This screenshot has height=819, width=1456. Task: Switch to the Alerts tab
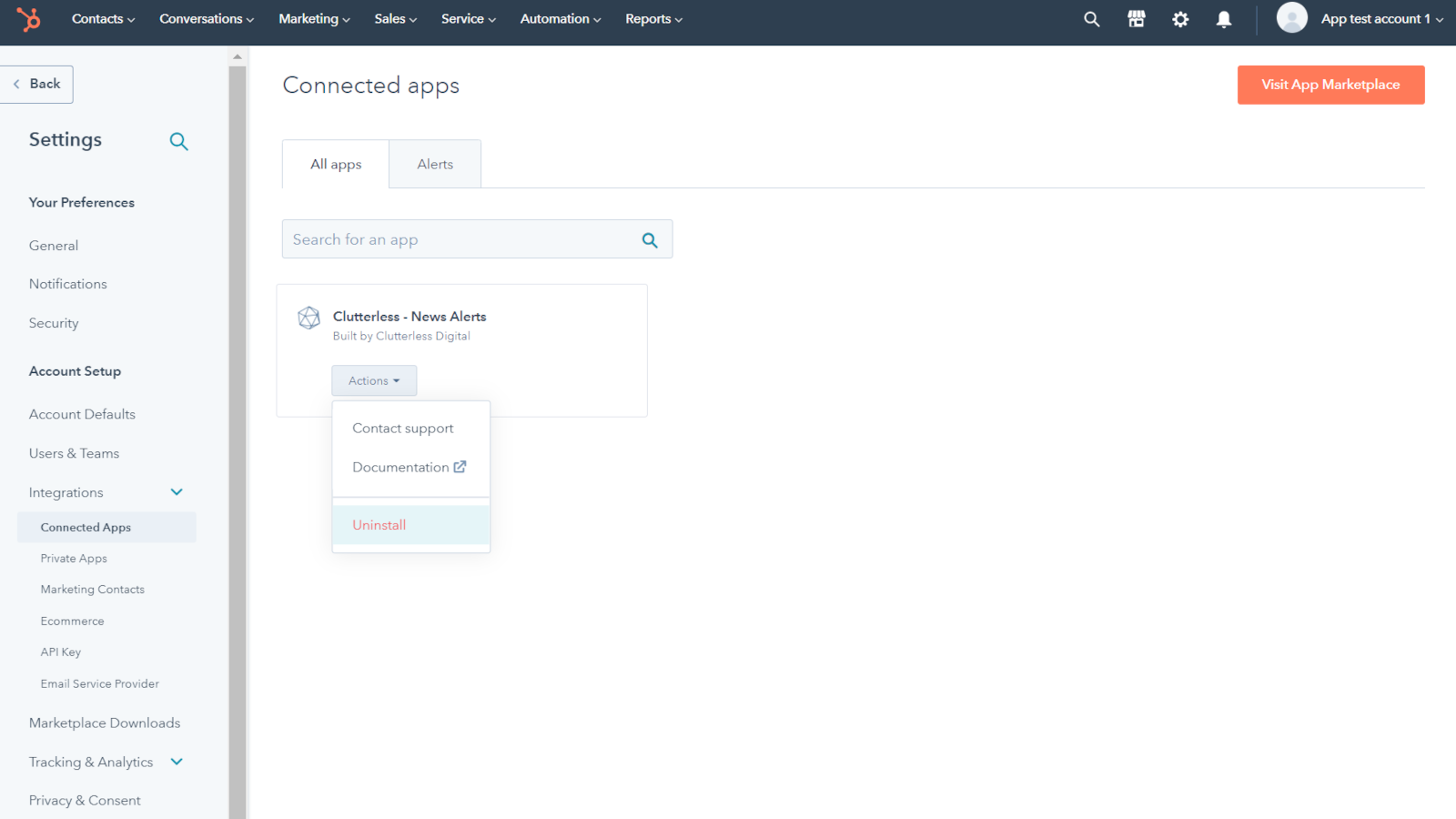(x=435, y=164)
